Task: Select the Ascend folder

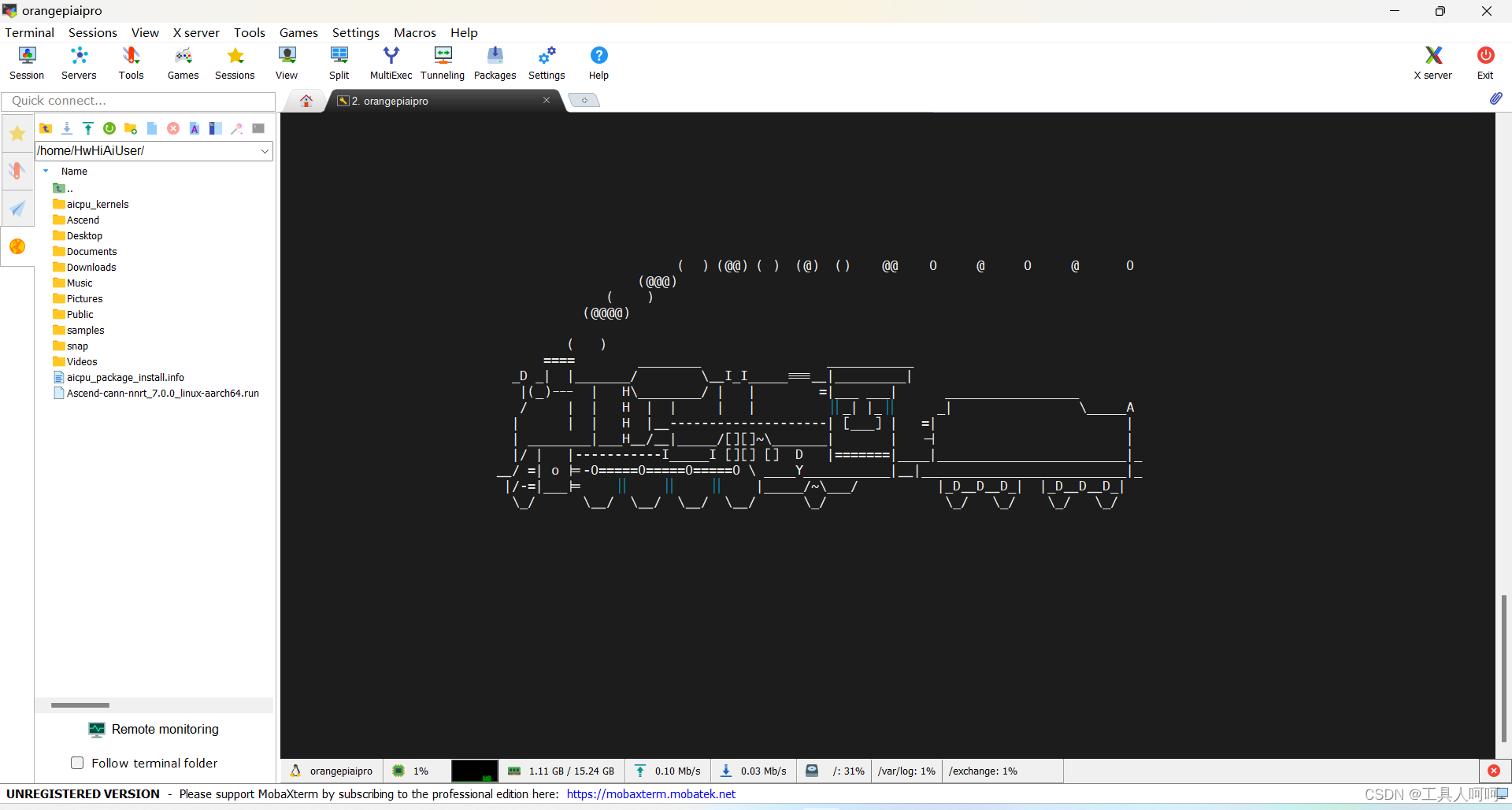Action: pyautogui.click(x=76, y=220)
